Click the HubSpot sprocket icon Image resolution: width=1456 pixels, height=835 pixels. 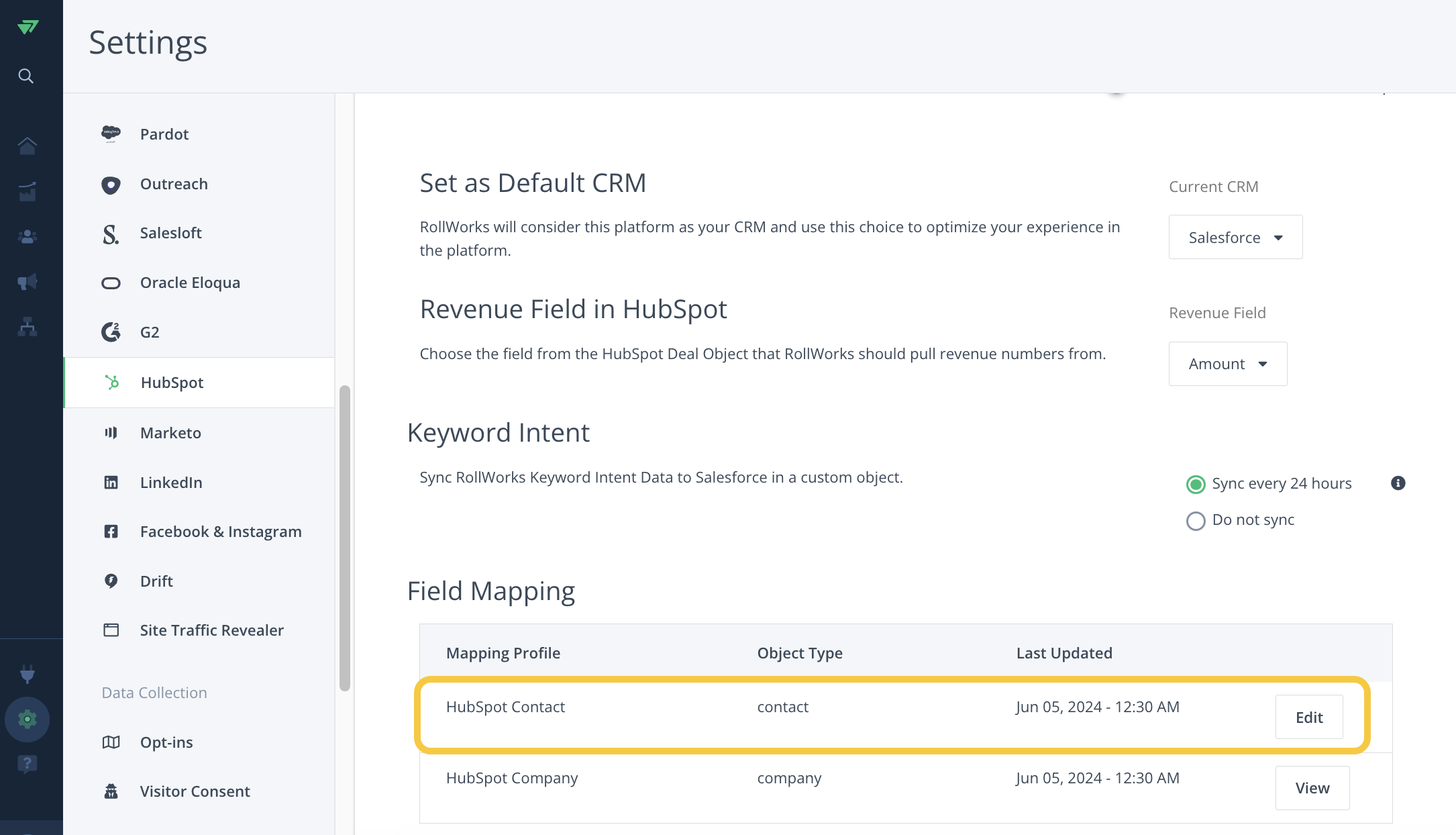112,382
